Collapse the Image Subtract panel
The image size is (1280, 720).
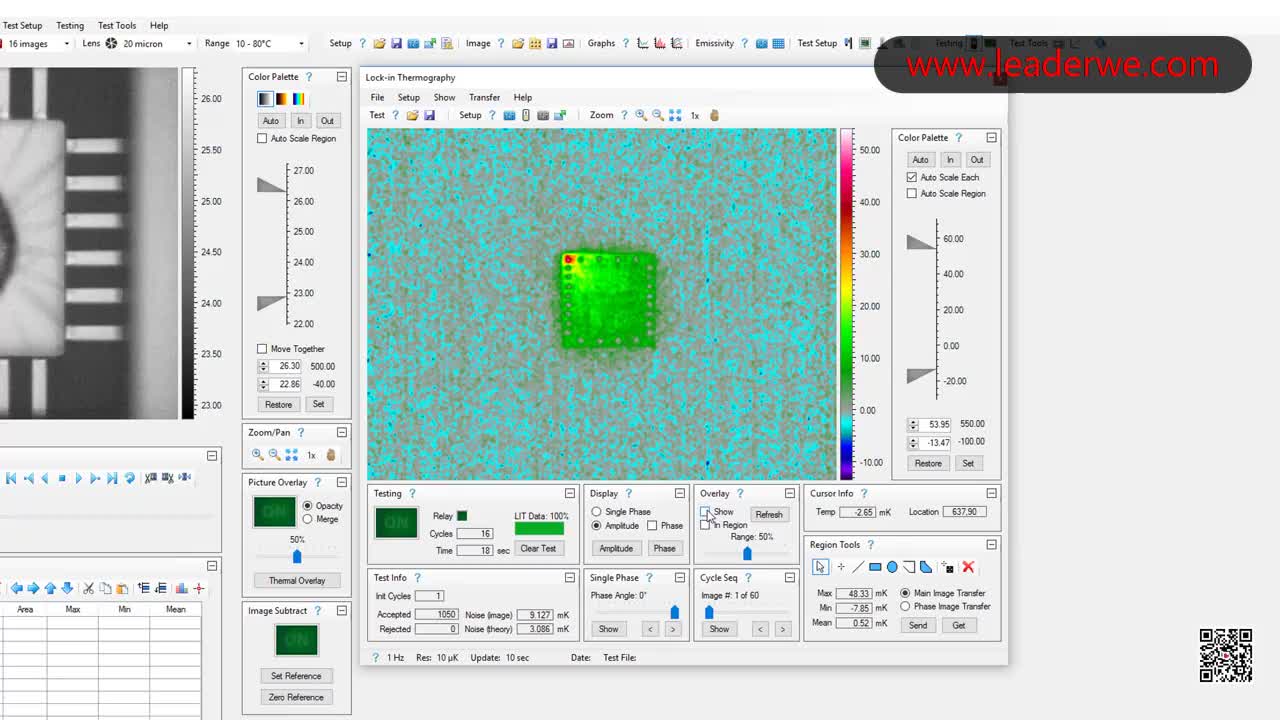[342, 611]
